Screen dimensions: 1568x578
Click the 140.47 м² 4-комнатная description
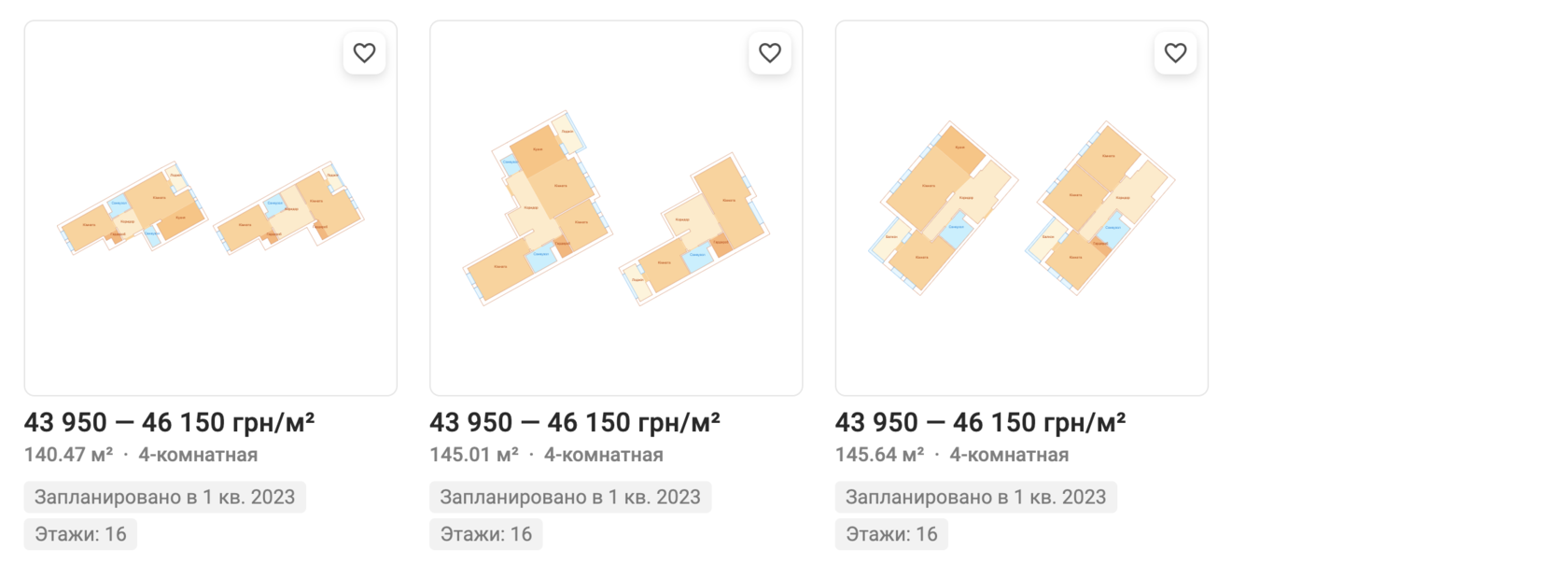[x=141, y=455]
